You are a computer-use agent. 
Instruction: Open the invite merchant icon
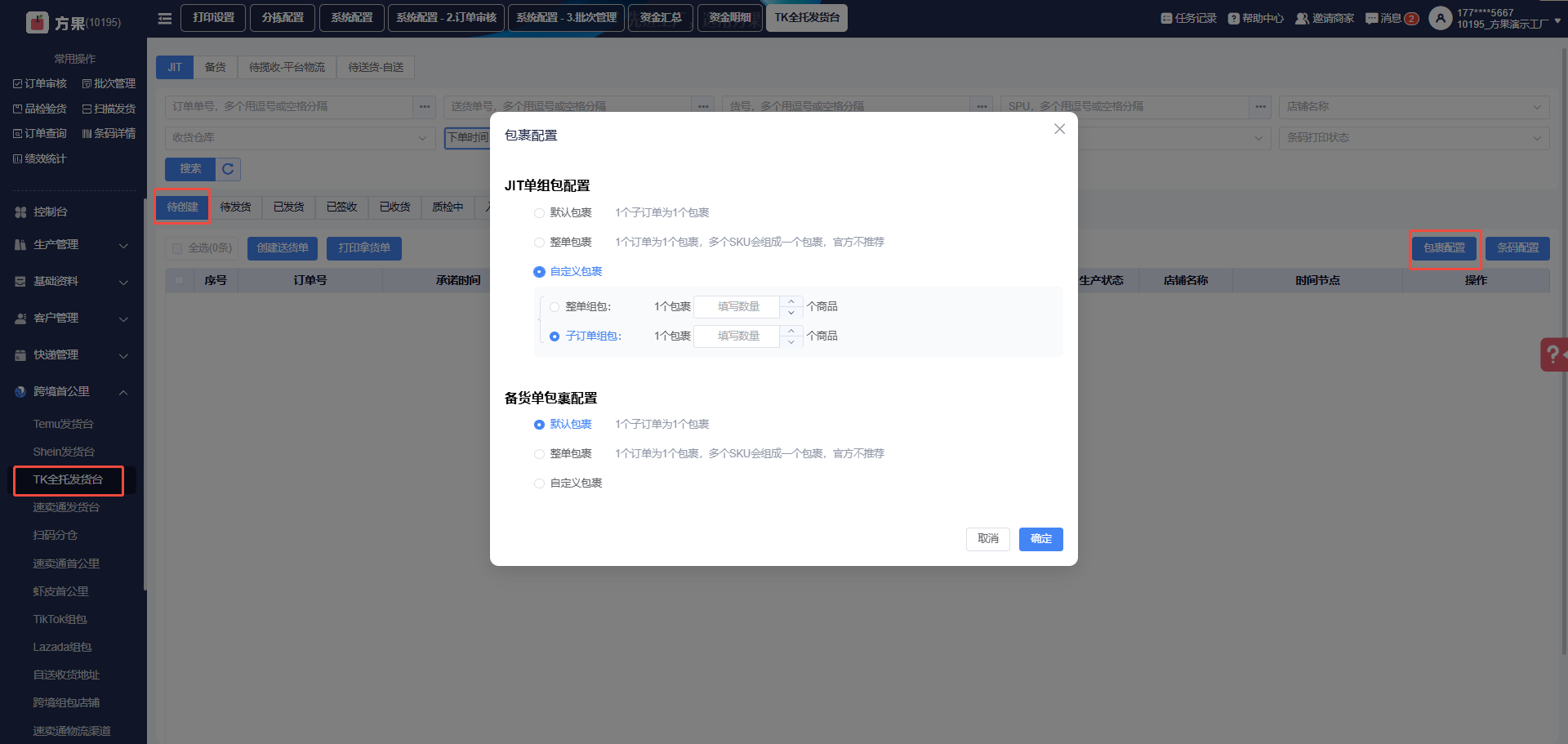tap(1302, 18)
